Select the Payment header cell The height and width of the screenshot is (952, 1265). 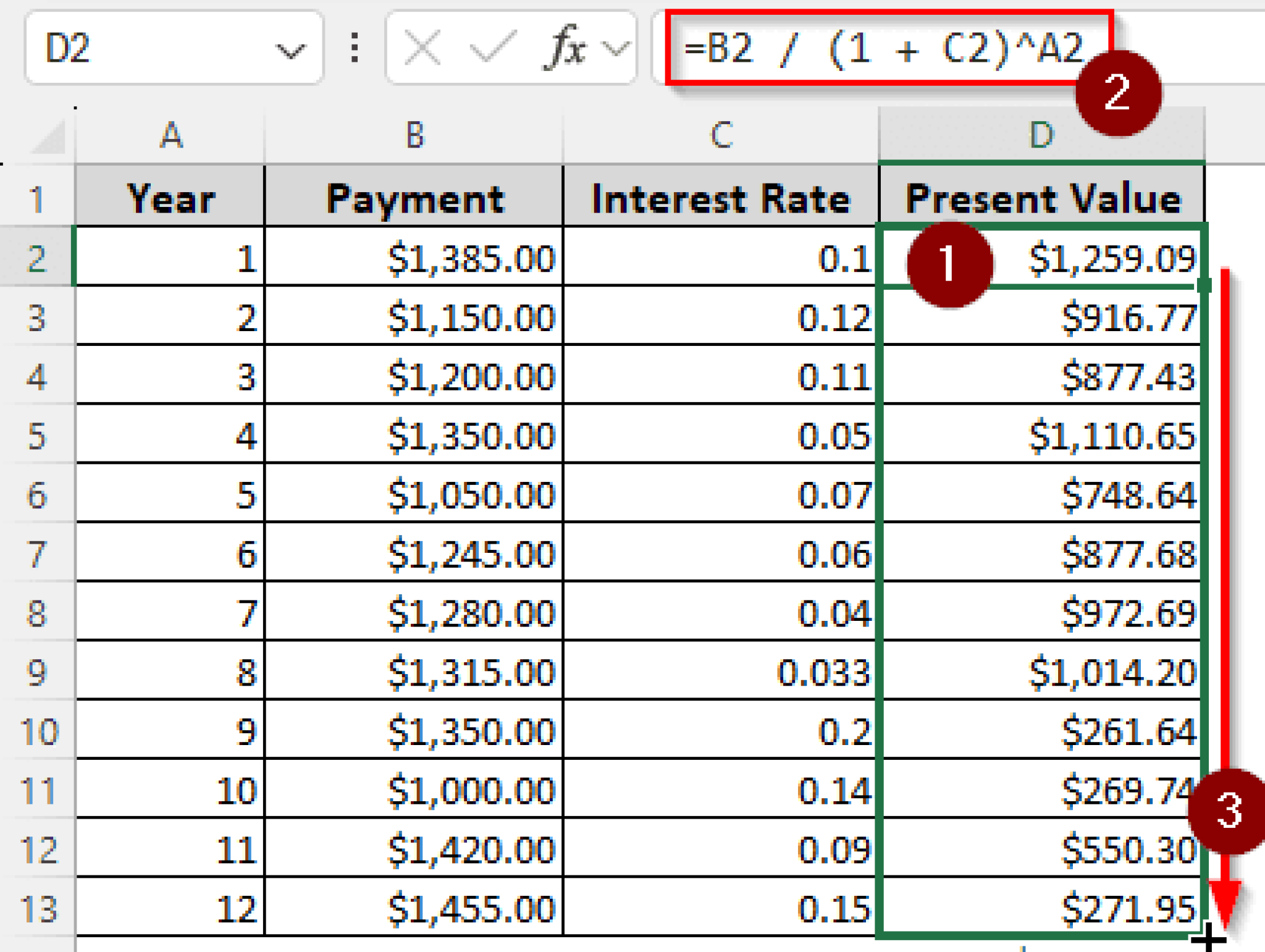click(x=414, y=198)
